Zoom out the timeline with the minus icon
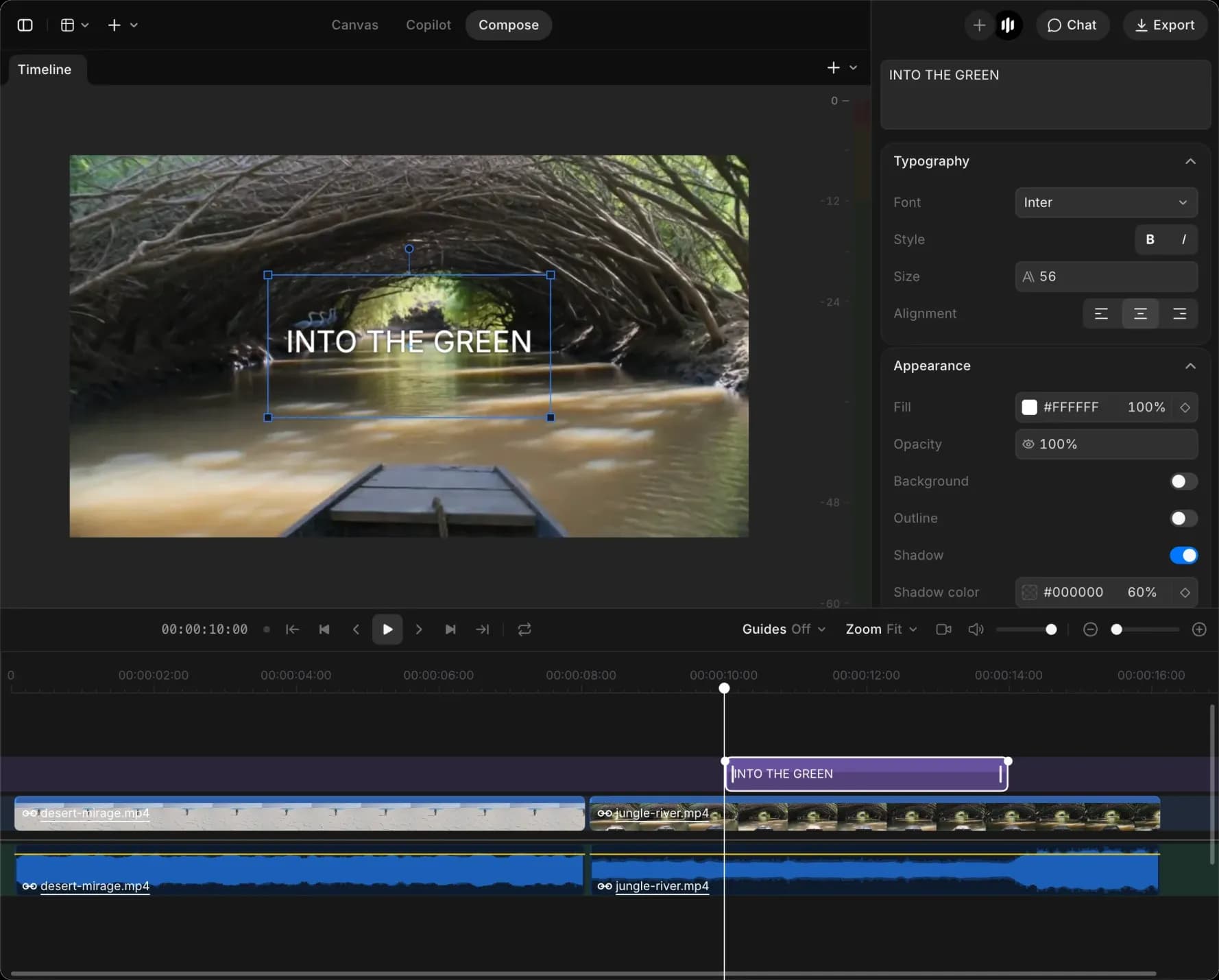Viewport: 1219px width, 980px height. coord(1090,629)
